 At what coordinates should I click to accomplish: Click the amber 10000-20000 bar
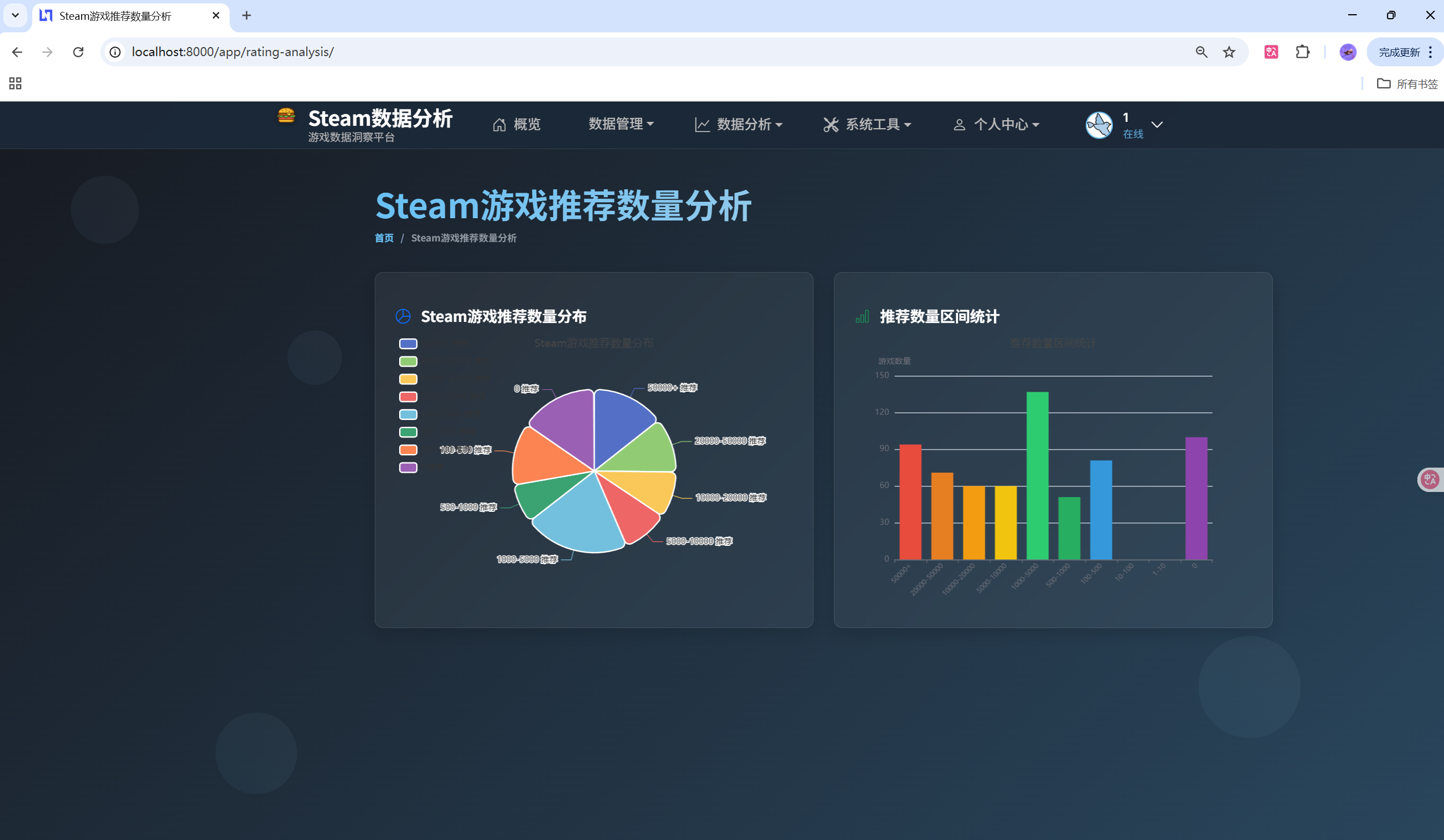point(973,523)
